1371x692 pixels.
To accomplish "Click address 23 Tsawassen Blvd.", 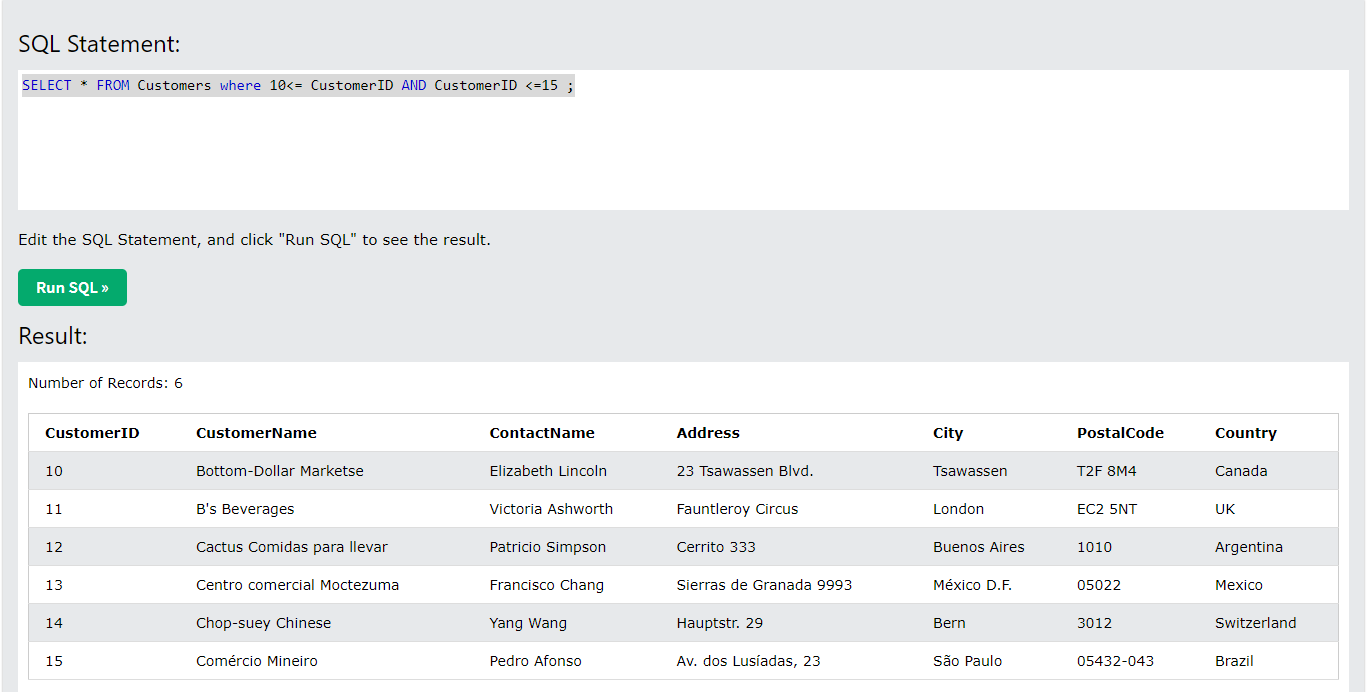I will 745,471.
